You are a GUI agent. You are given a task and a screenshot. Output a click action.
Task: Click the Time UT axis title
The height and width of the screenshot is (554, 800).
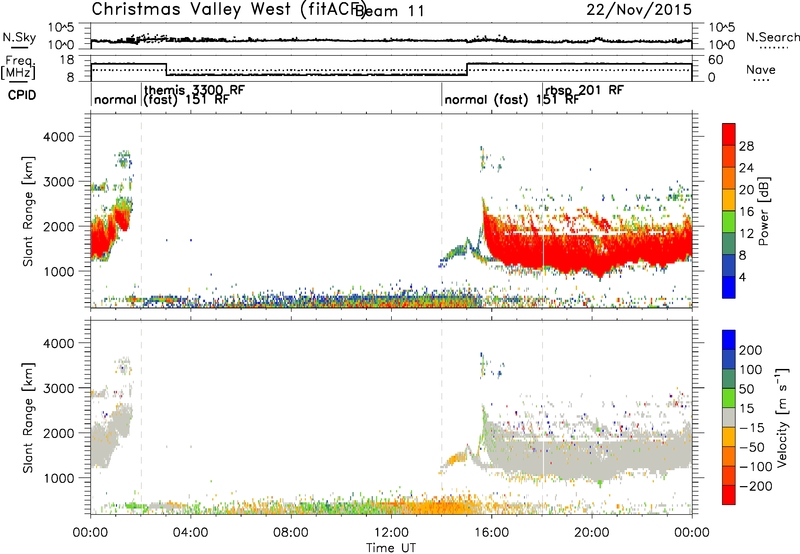(x=391, y=548)
